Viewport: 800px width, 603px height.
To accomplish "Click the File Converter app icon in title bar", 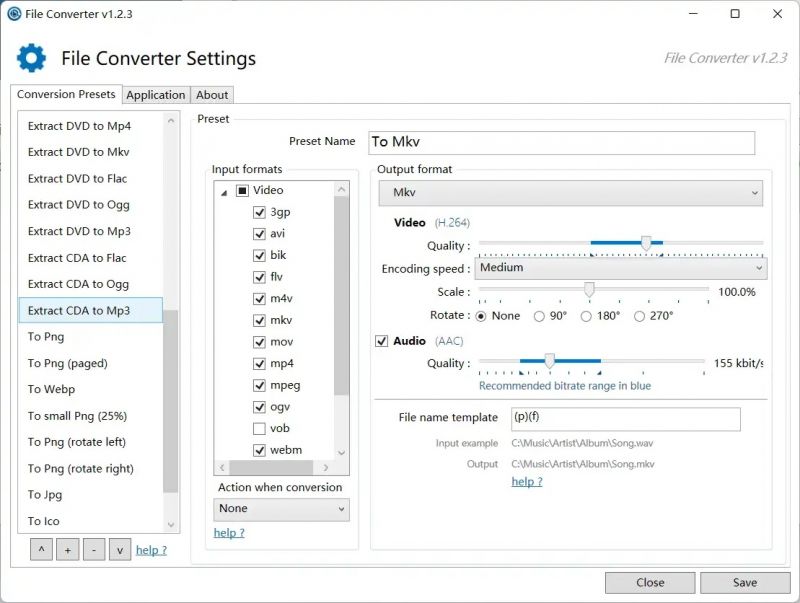I will pos(14,14).
